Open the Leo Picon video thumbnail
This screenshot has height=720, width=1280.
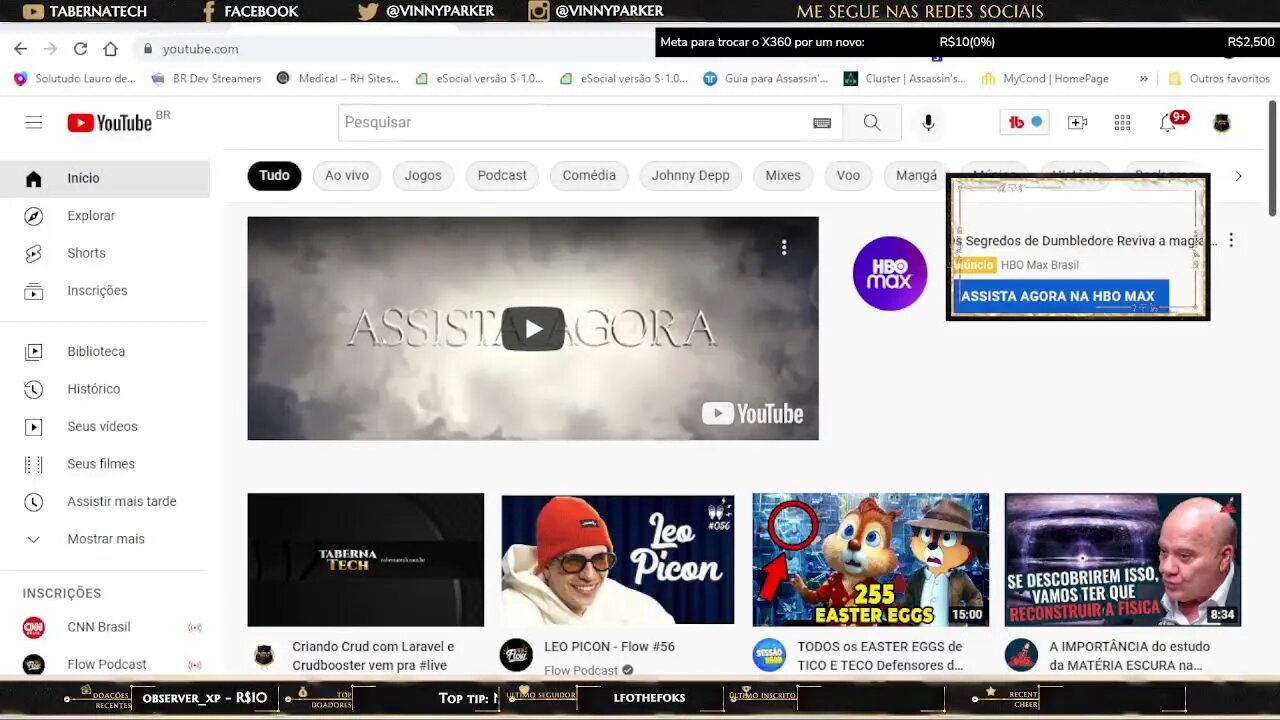(618, 560)
